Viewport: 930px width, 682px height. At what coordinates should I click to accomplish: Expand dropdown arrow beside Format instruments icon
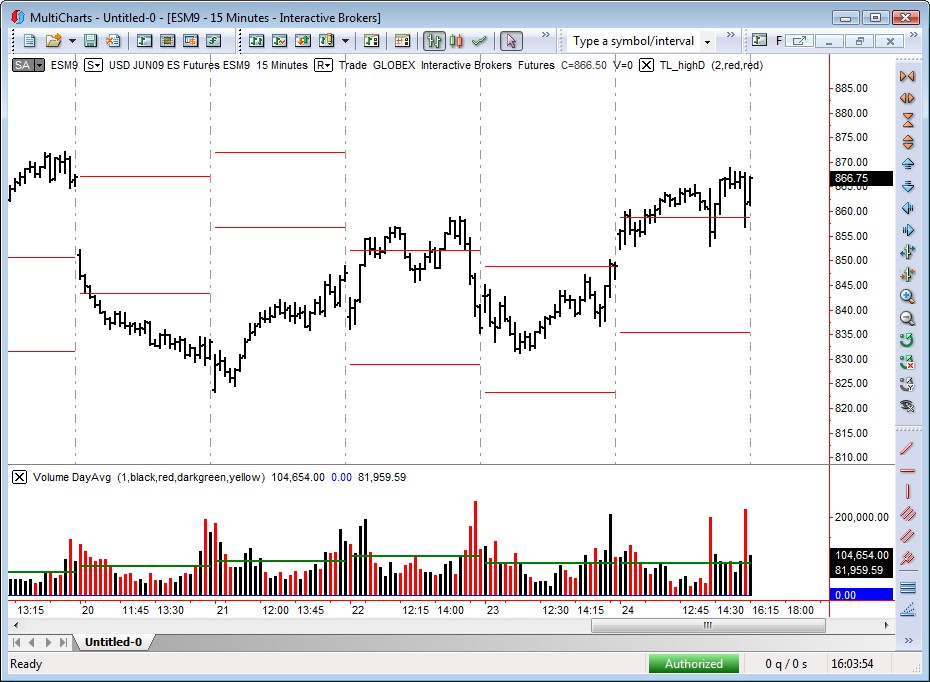point(345,41)
